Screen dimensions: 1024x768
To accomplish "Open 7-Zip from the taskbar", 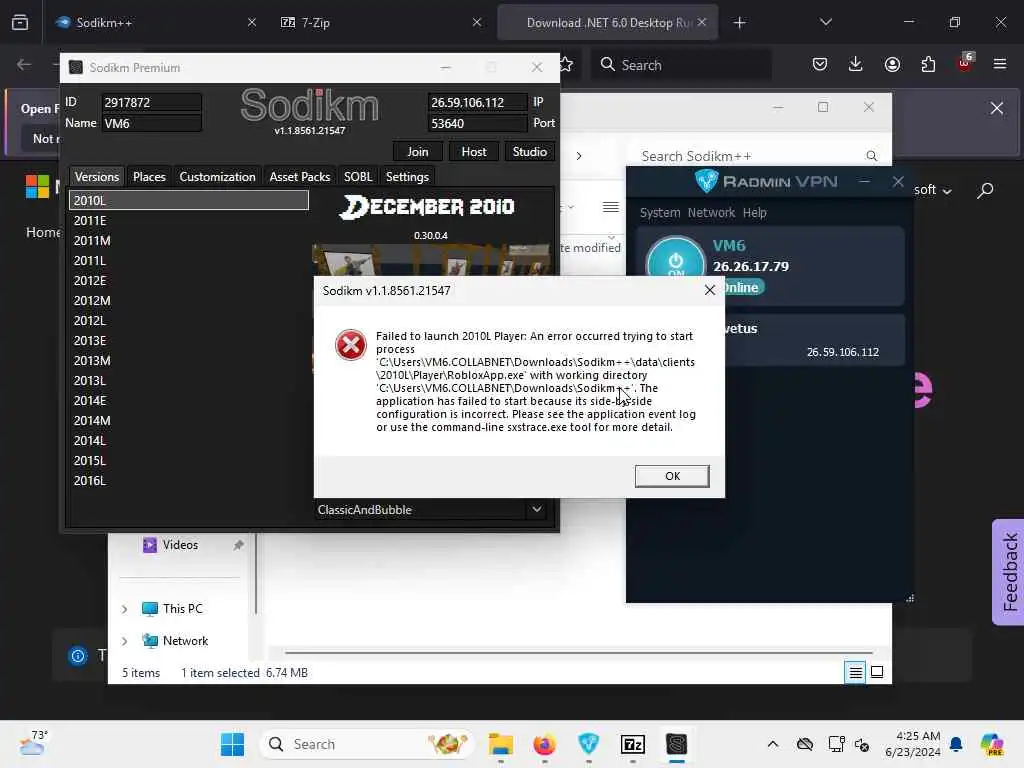I will (x=632, y=744).
